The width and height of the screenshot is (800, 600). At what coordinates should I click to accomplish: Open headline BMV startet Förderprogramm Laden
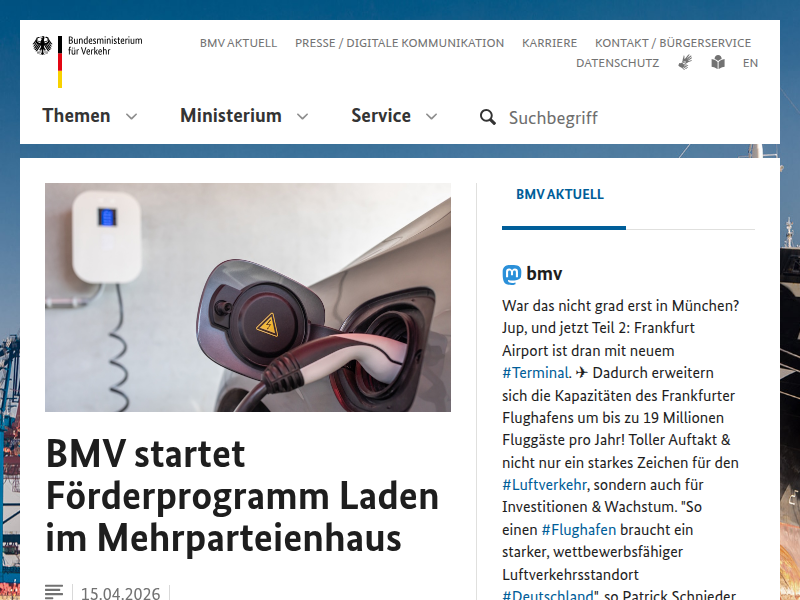tap(242, 495)
